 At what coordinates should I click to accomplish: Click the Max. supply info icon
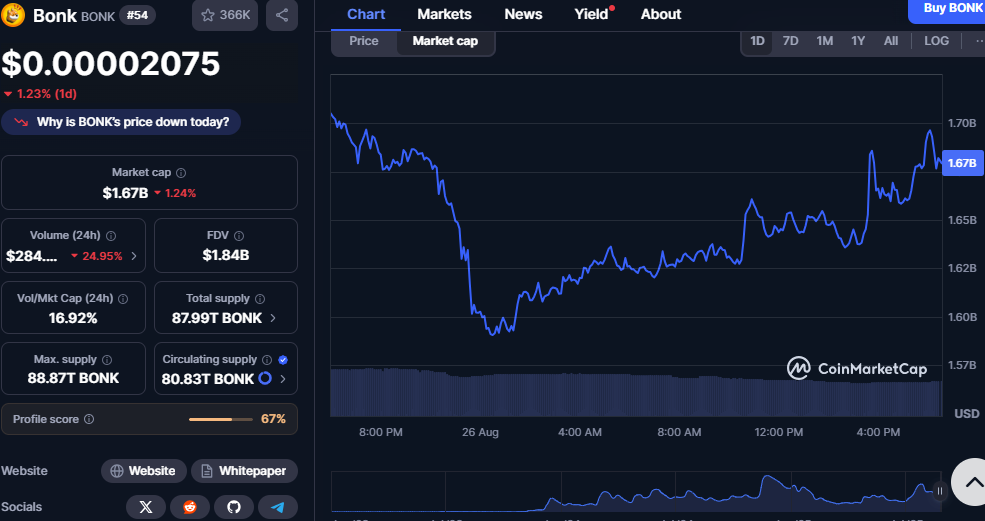[107, 360]
